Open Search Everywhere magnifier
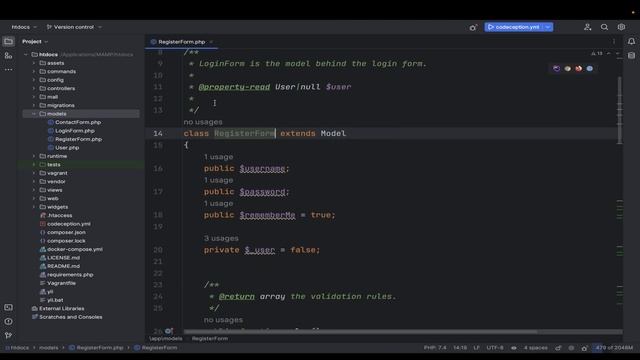Screen dimensions: 640x360 coord(604,27)
